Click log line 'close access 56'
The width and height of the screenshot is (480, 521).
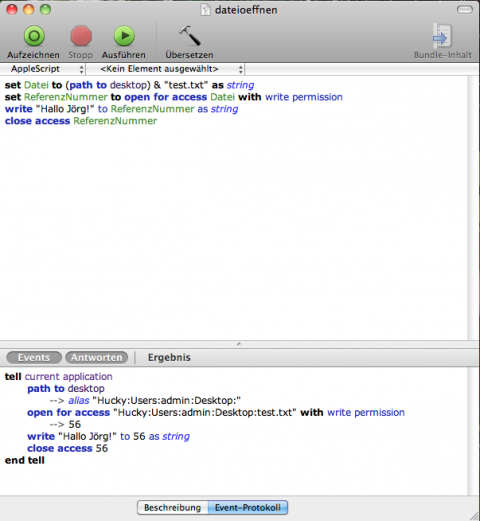(68, 448)
